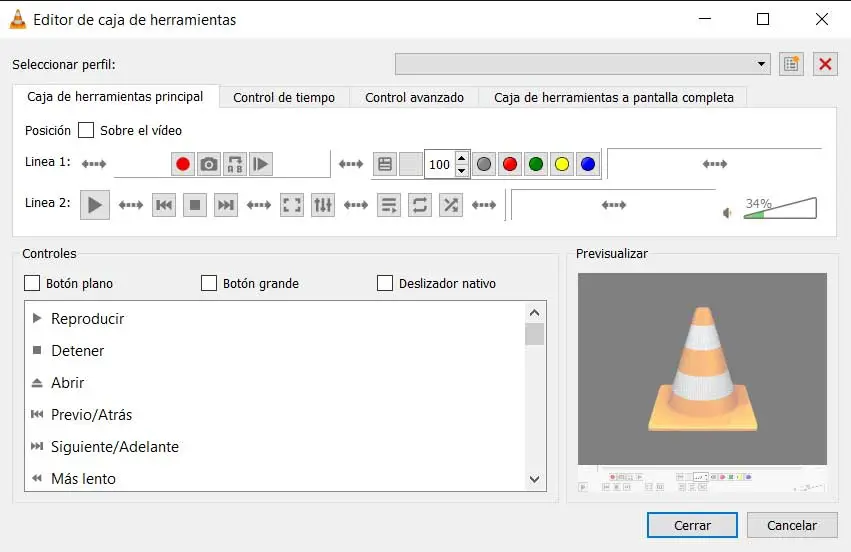The height and width of the screenshot is (552, 851).
Task: Minimize the Editor de caja de herramientas window
Action: [705, 19]
